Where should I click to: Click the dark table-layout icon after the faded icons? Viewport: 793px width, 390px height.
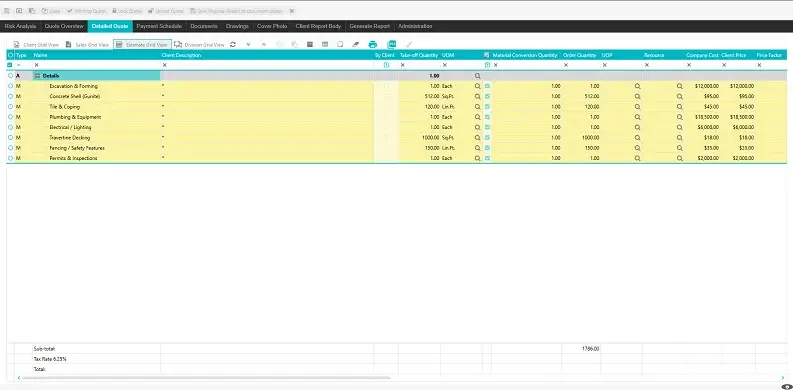310,45
